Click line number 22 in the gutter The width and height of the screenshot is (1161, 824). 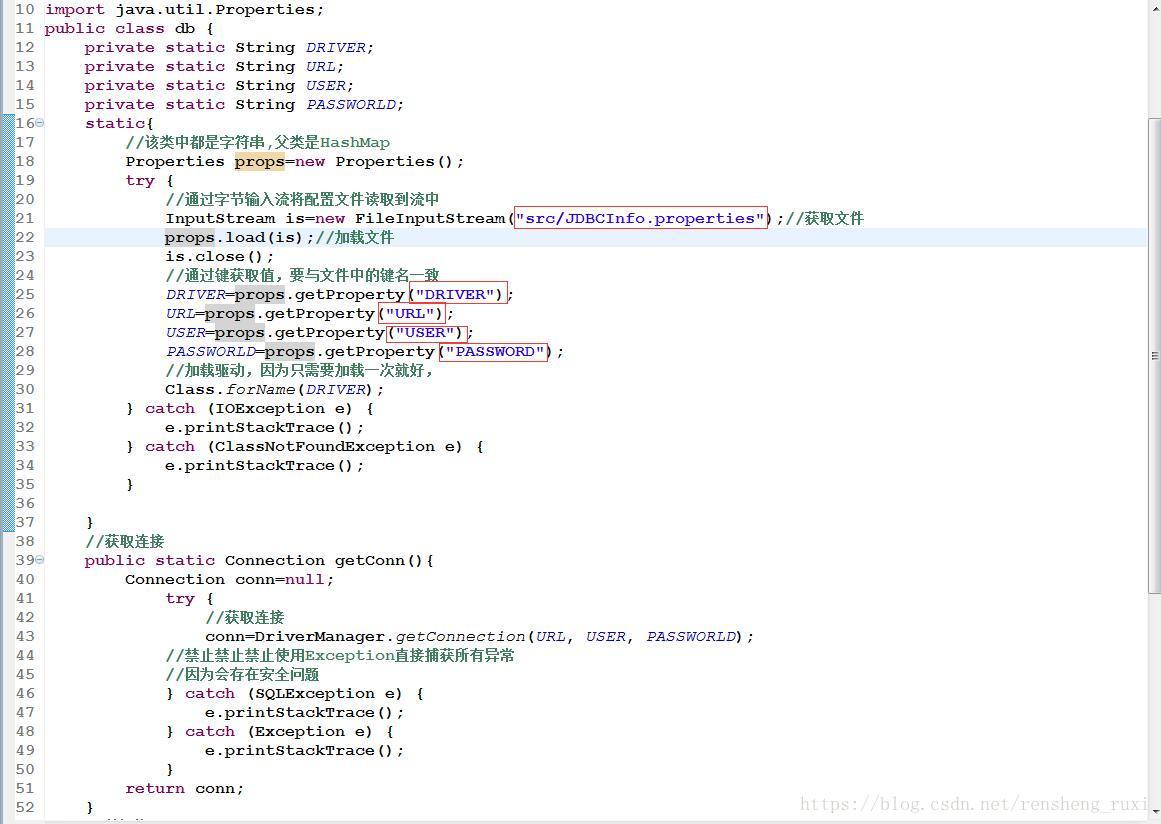pos(24,238)
